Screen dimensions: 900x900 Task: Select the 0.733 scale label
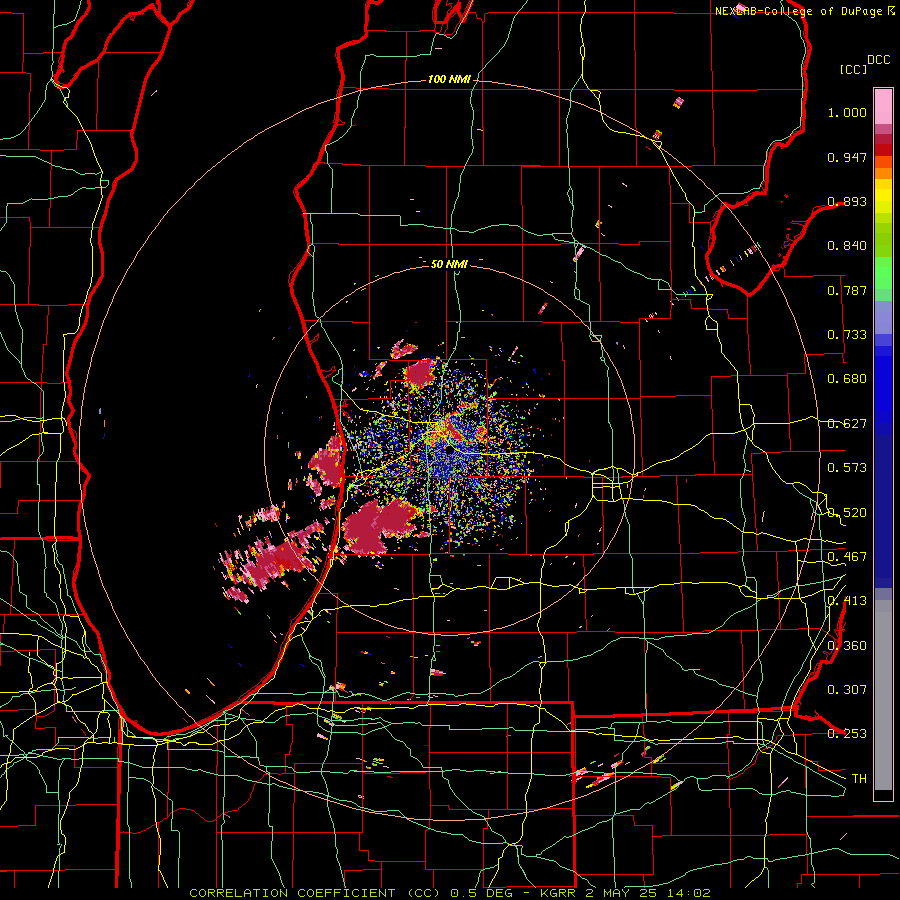tap(847, 335)
